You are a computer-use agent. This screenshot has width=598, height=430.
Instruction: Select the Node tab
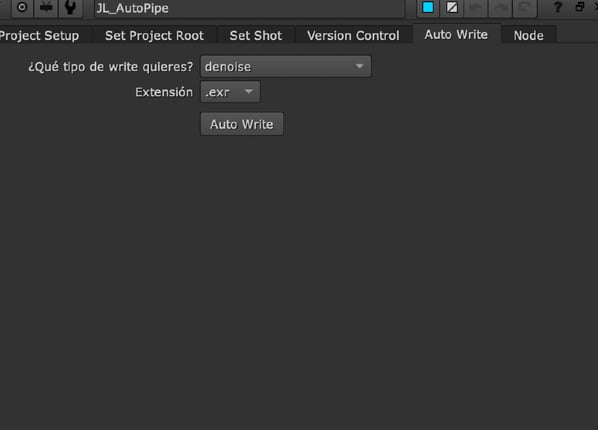coord(528,35)
